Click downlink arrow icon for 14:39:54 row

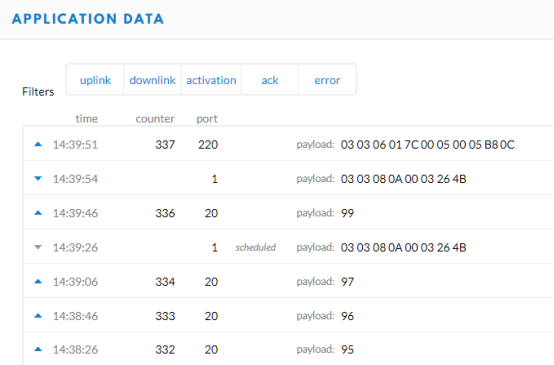[x=38, y=178]
